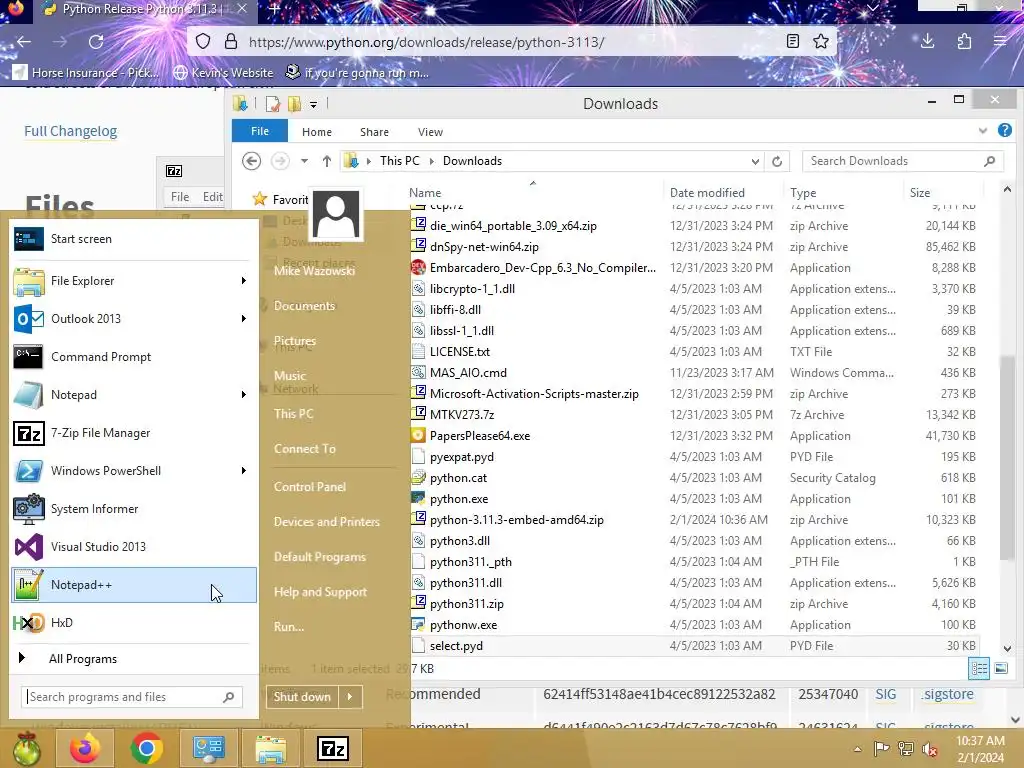Select PapersPlease64.exe in file list
The width and height of the screenshot is (1024, 768).
[480, 436]
